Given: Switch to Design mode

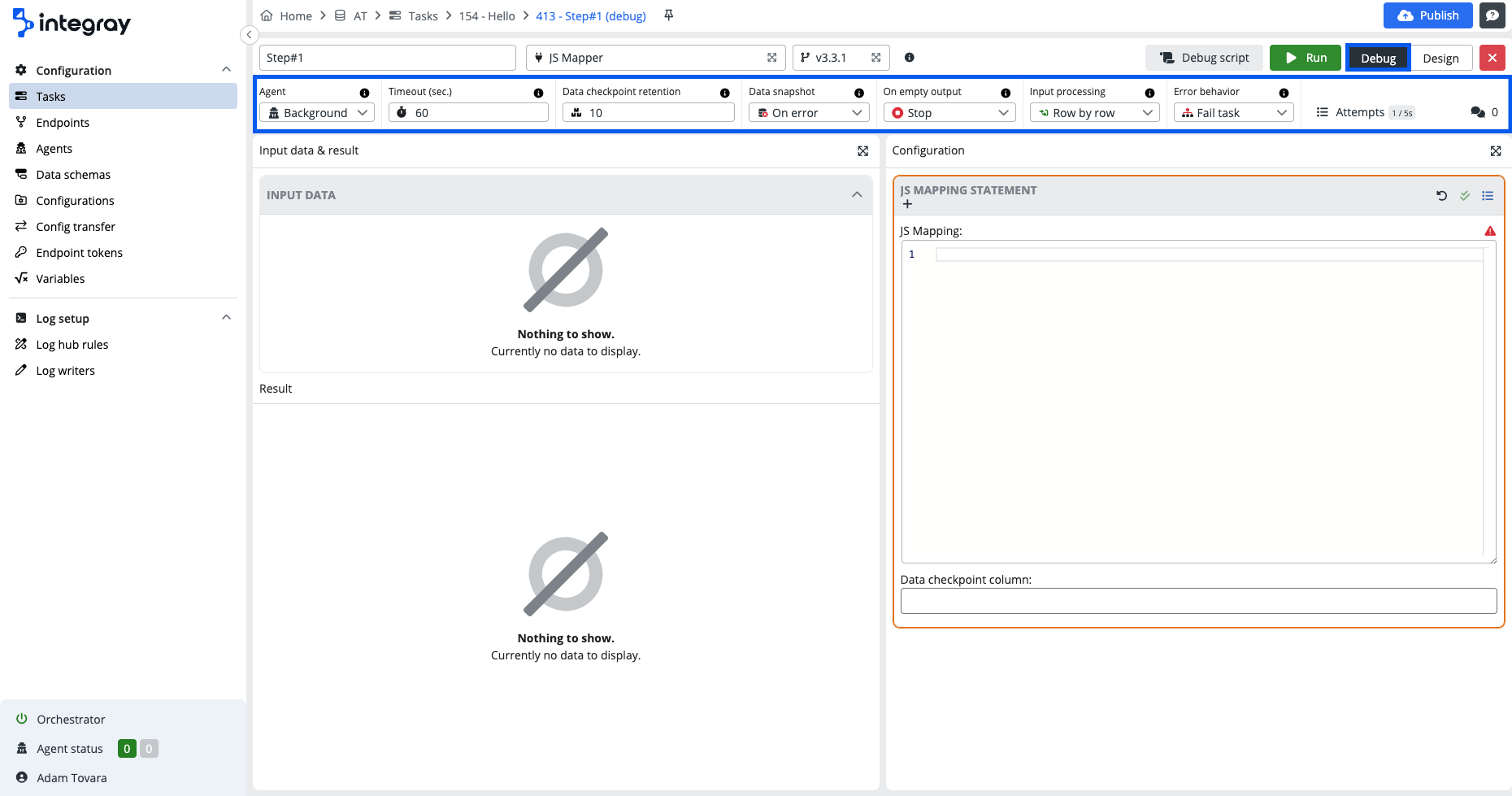Looking at the screenshot, I should click(x=1440, y=58).
